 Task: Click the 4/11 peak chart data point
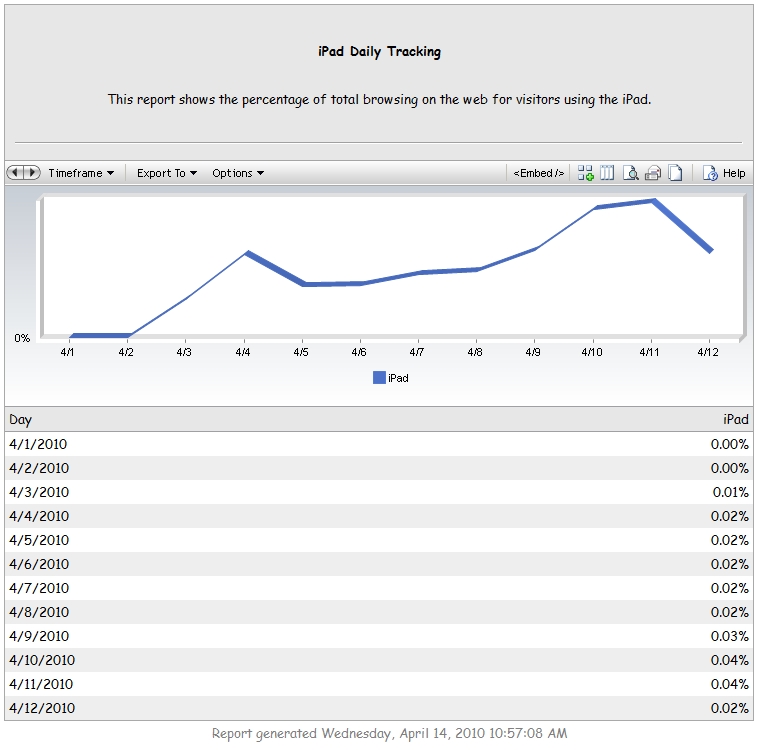tap(654, 201)
